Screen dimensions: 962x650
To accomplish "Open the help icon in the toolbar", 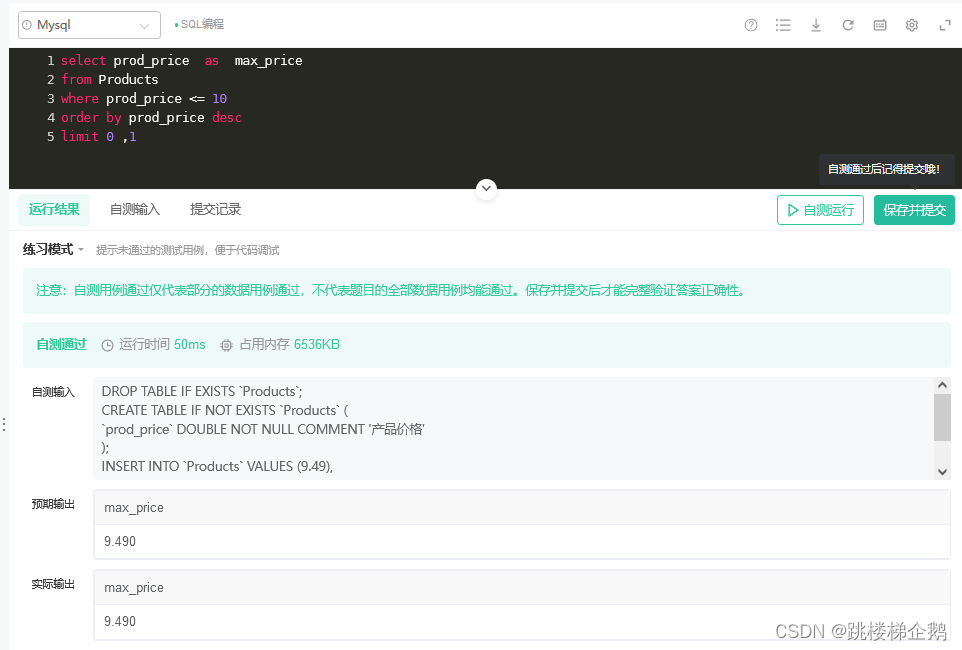I will (x=750, y=25).
